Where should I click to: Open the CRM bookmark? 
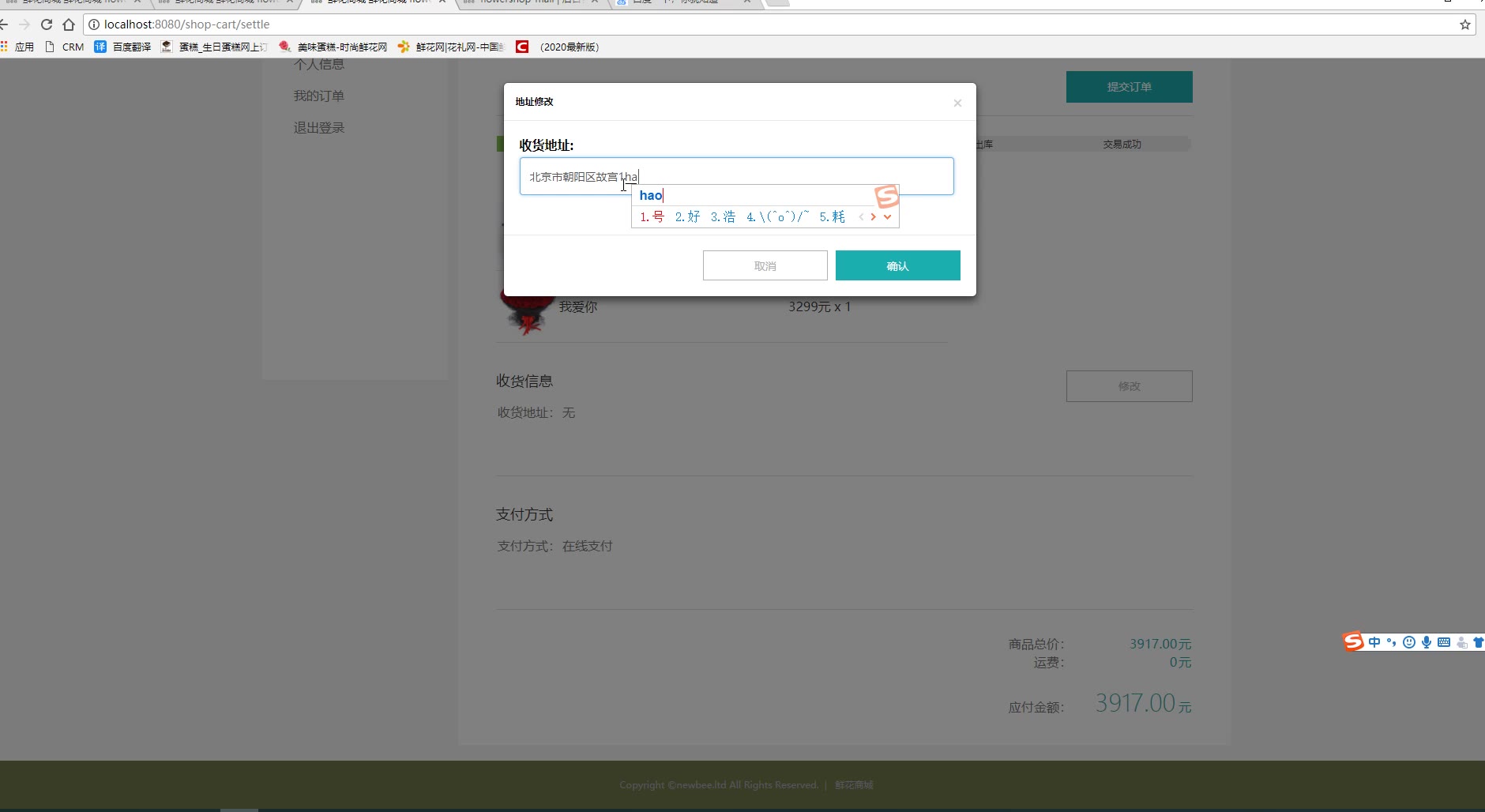click(65, 47)
